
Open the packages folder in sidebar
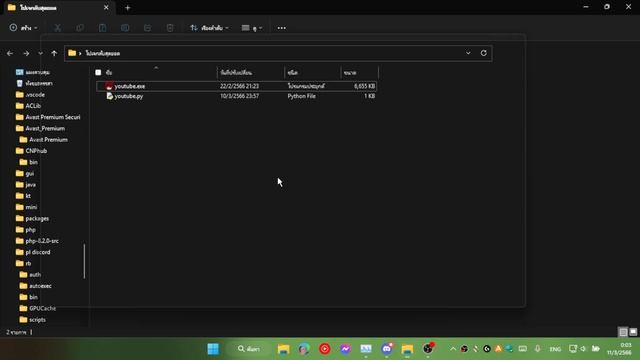click(32, 219)
